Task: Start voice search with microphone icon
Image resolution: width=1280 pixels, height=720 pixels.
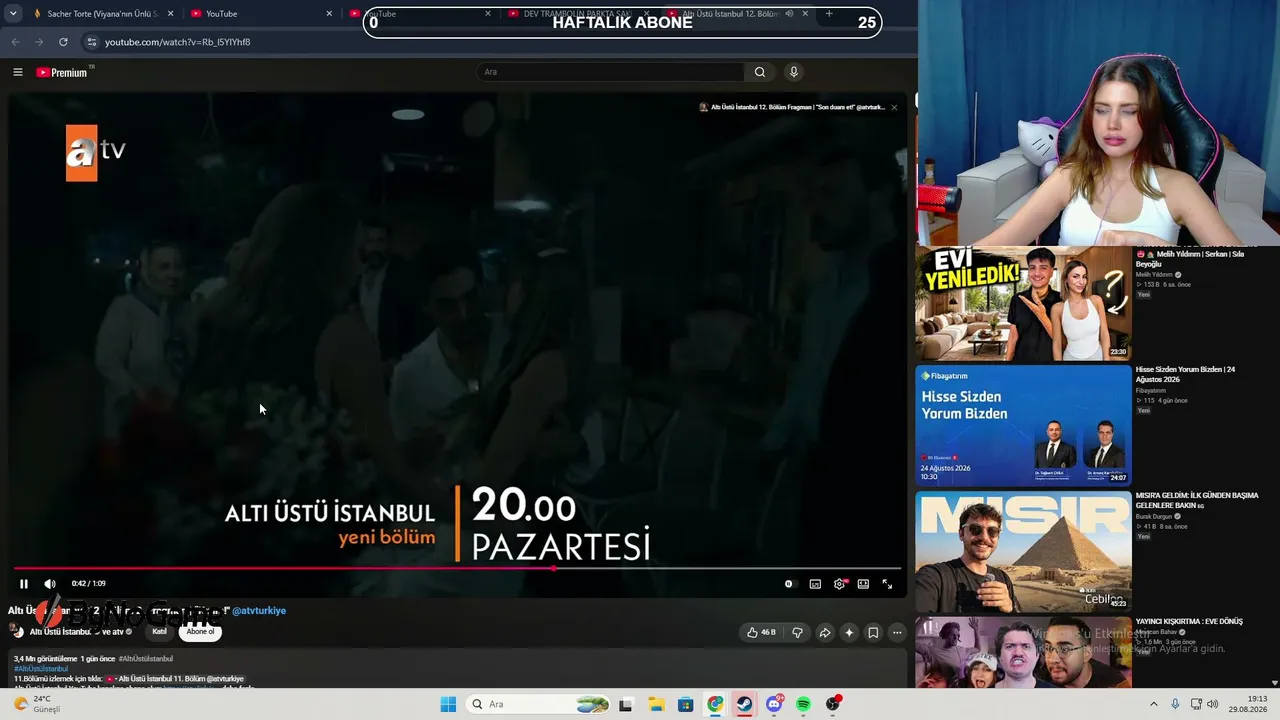Action: (x=794, y=72)
